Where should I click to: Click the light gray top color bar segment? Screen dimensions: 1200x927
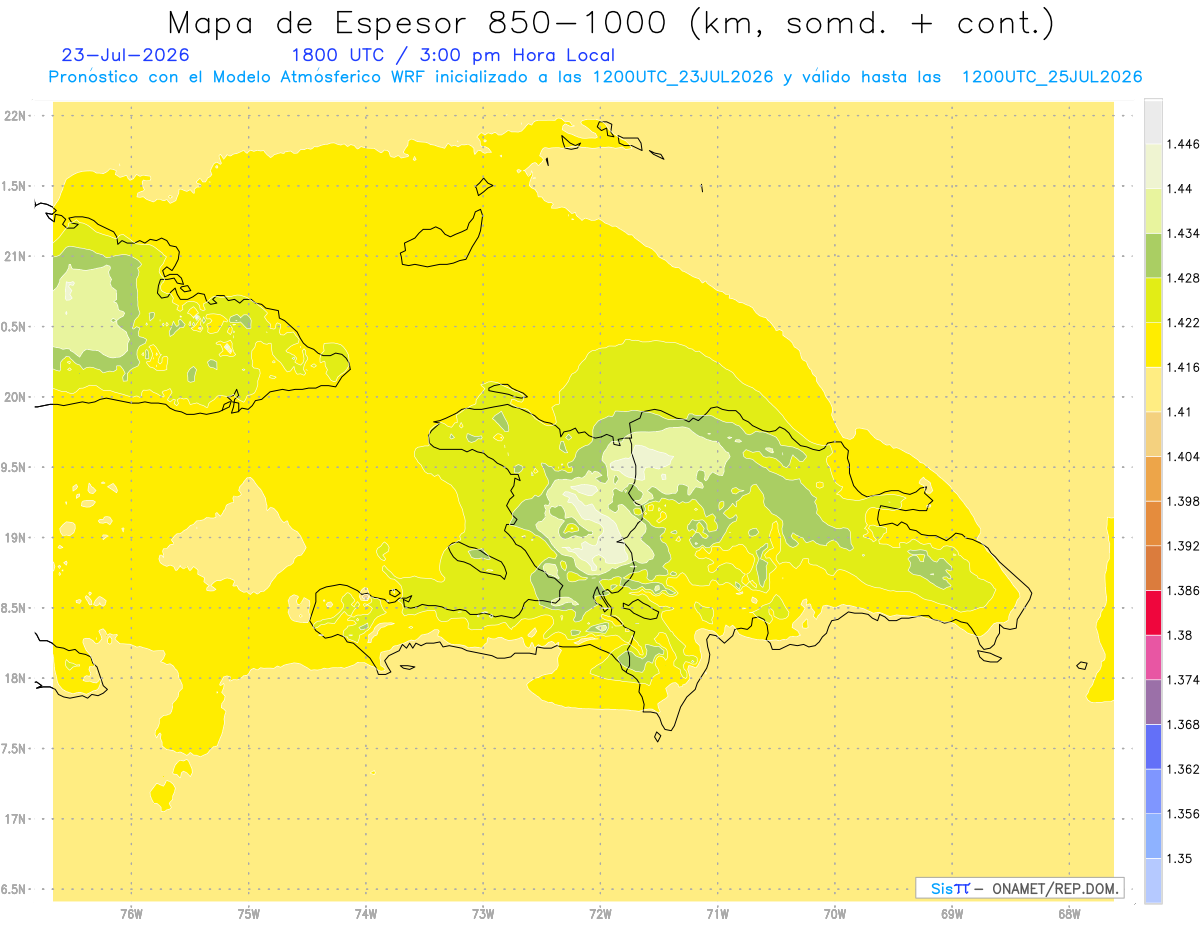tap(1153, 120)
